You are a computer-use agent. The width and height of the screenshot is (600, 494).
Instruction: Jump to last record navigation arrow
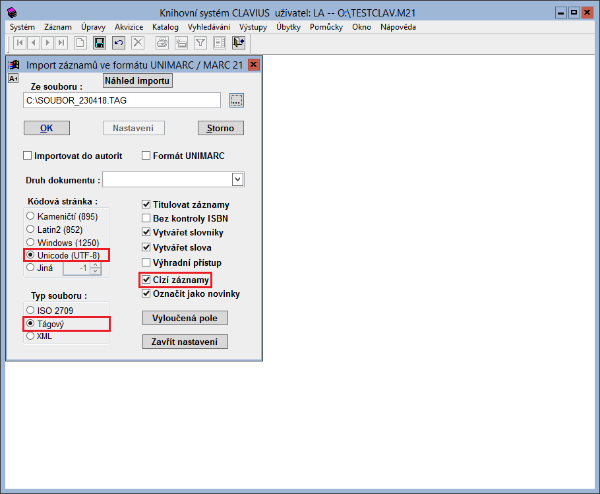click(x=60, y=43)
